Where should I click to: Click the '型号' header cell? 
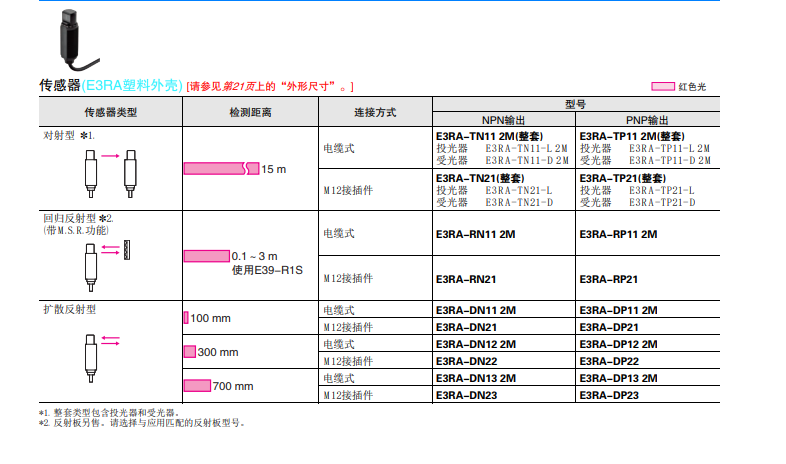576,104
